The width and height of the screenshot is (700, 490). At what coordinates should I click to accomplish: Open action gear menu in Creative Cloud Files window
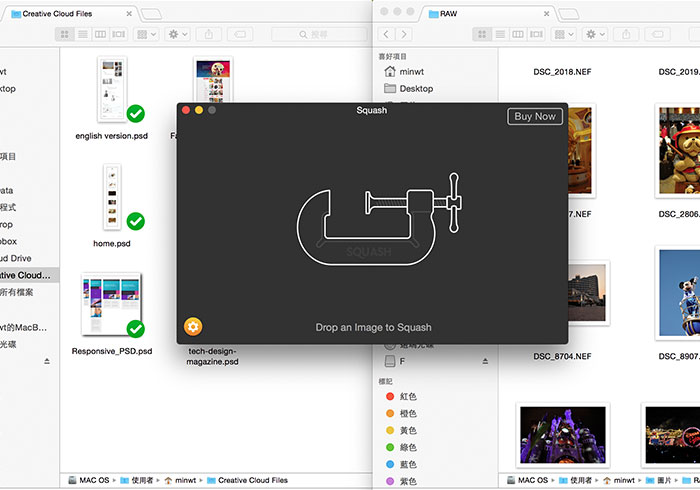point(178,34)
